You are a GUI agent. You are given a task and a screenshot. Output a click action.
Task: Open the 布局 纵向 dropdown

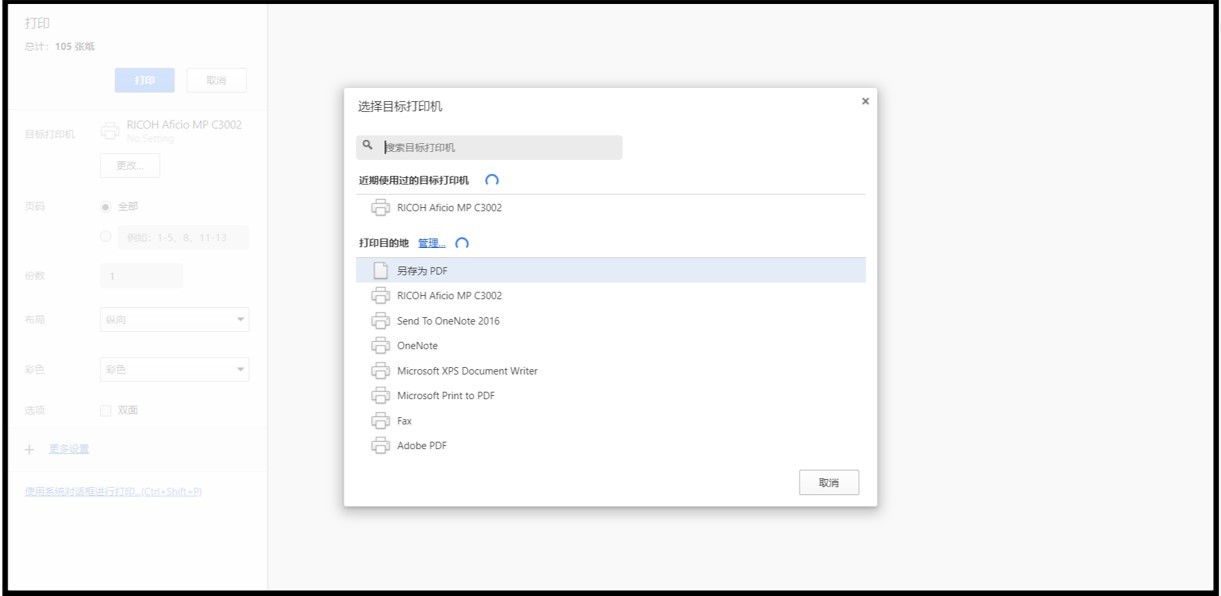pos(175,320)
